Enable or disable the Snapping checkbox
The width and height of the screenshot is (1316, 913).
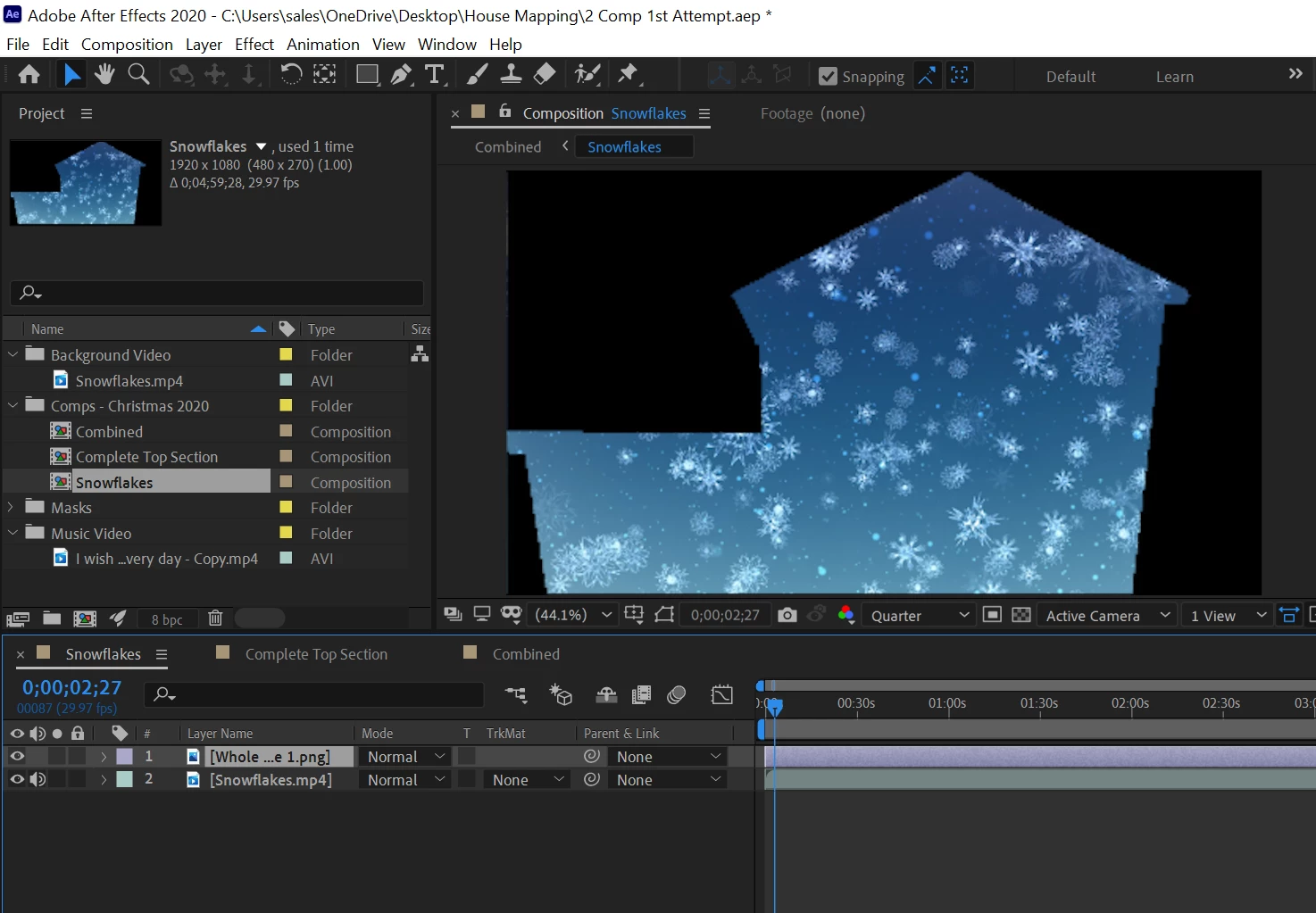coord(828,77)
